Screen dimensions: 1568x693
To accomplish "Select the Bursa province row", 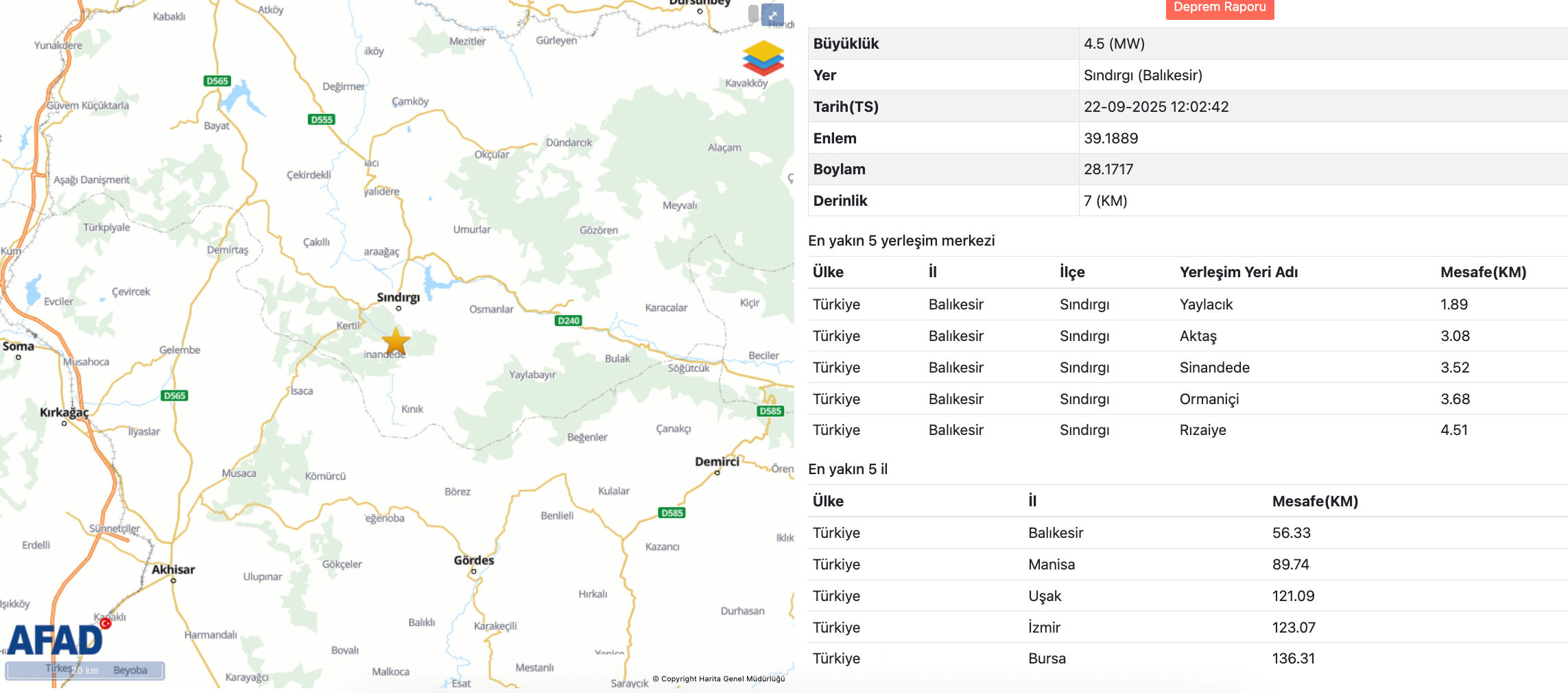I will pos(1047,659).
